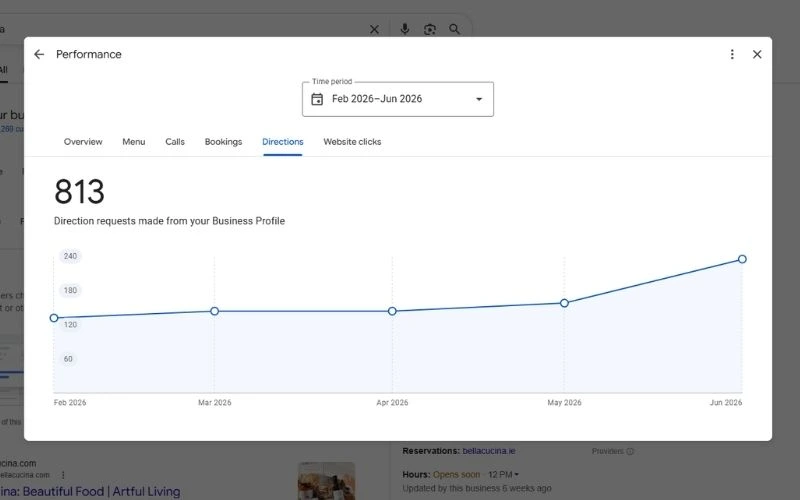
Task: Click the 120 y-axis label
Action: tap(70, 324)
